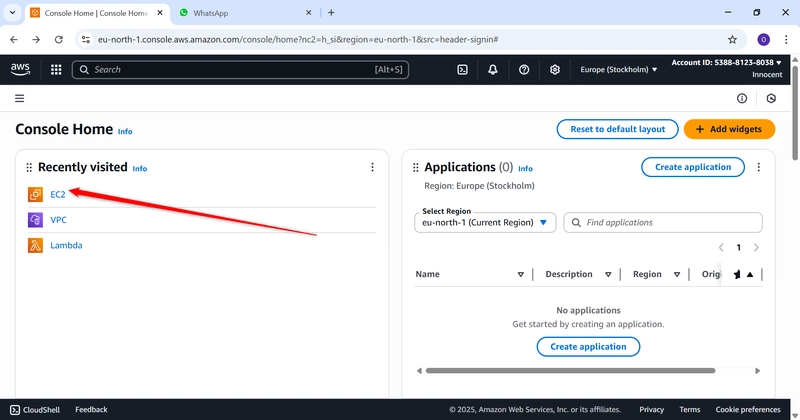Screen dimensions: 800x420
Task: Open the Privacy footer link
Action: (x=652, y=410)
